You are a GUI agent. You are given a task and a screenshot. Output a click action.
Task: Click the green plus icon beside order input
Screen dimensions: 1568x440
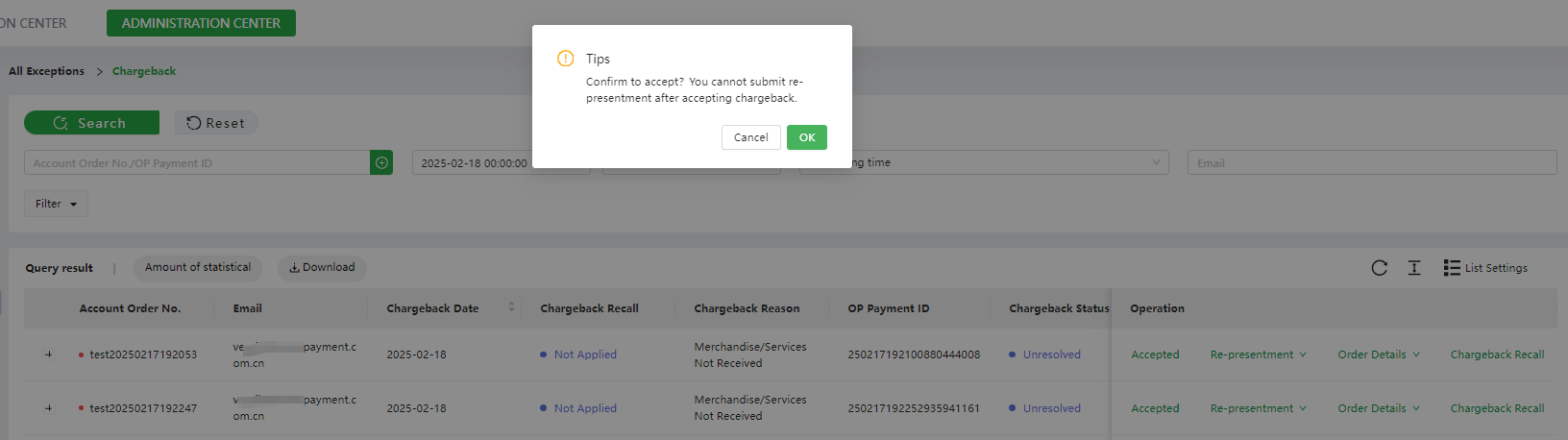coord(381,162)
